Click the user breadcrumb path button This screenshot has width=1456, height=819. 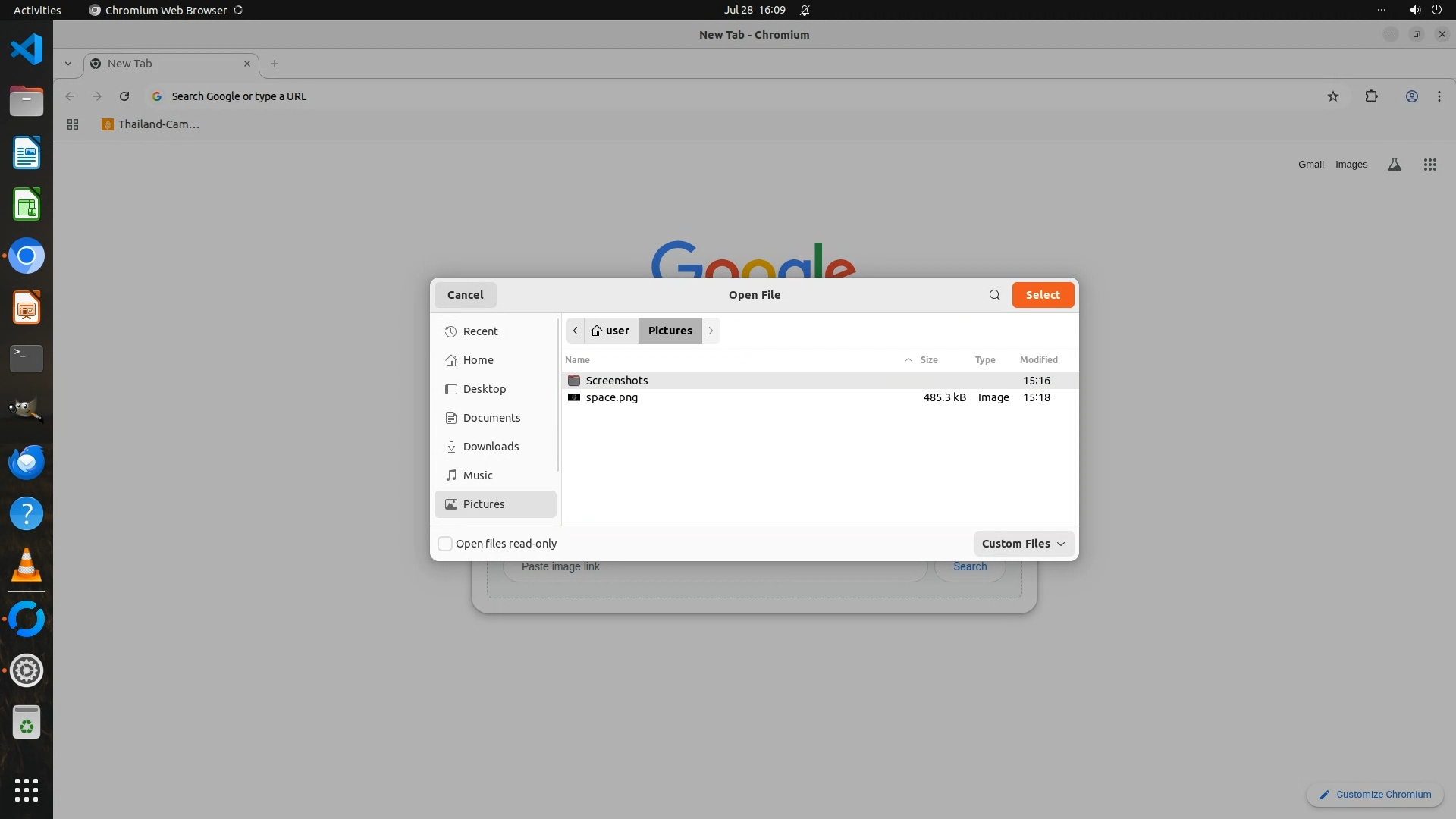coord(610,331)
